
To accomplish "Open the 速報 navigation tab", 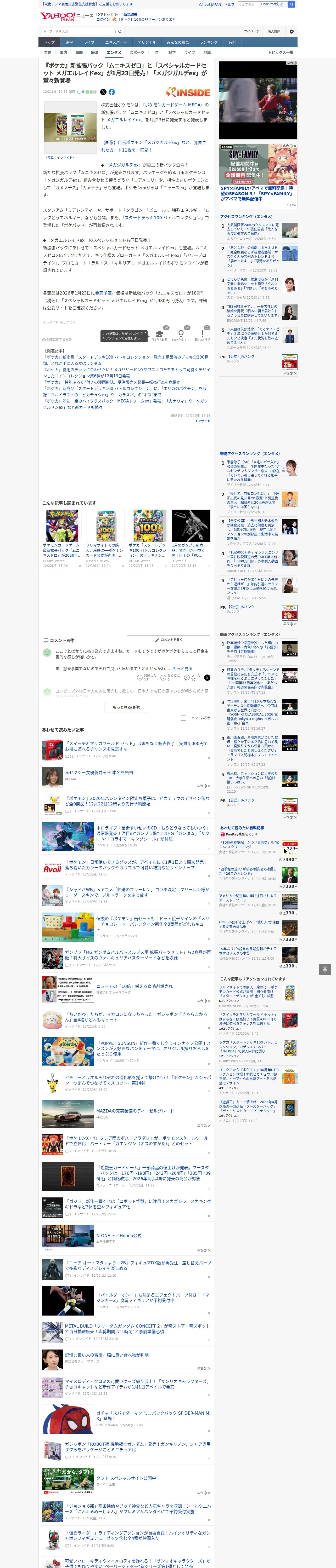I will point(69,43).
